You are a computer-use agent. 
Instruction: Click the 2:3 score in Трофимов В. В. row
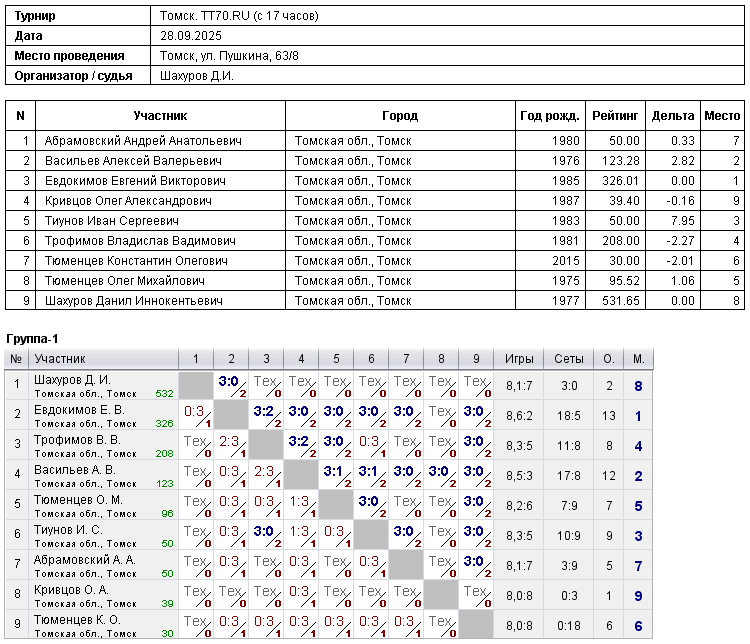tap(228, 440)
